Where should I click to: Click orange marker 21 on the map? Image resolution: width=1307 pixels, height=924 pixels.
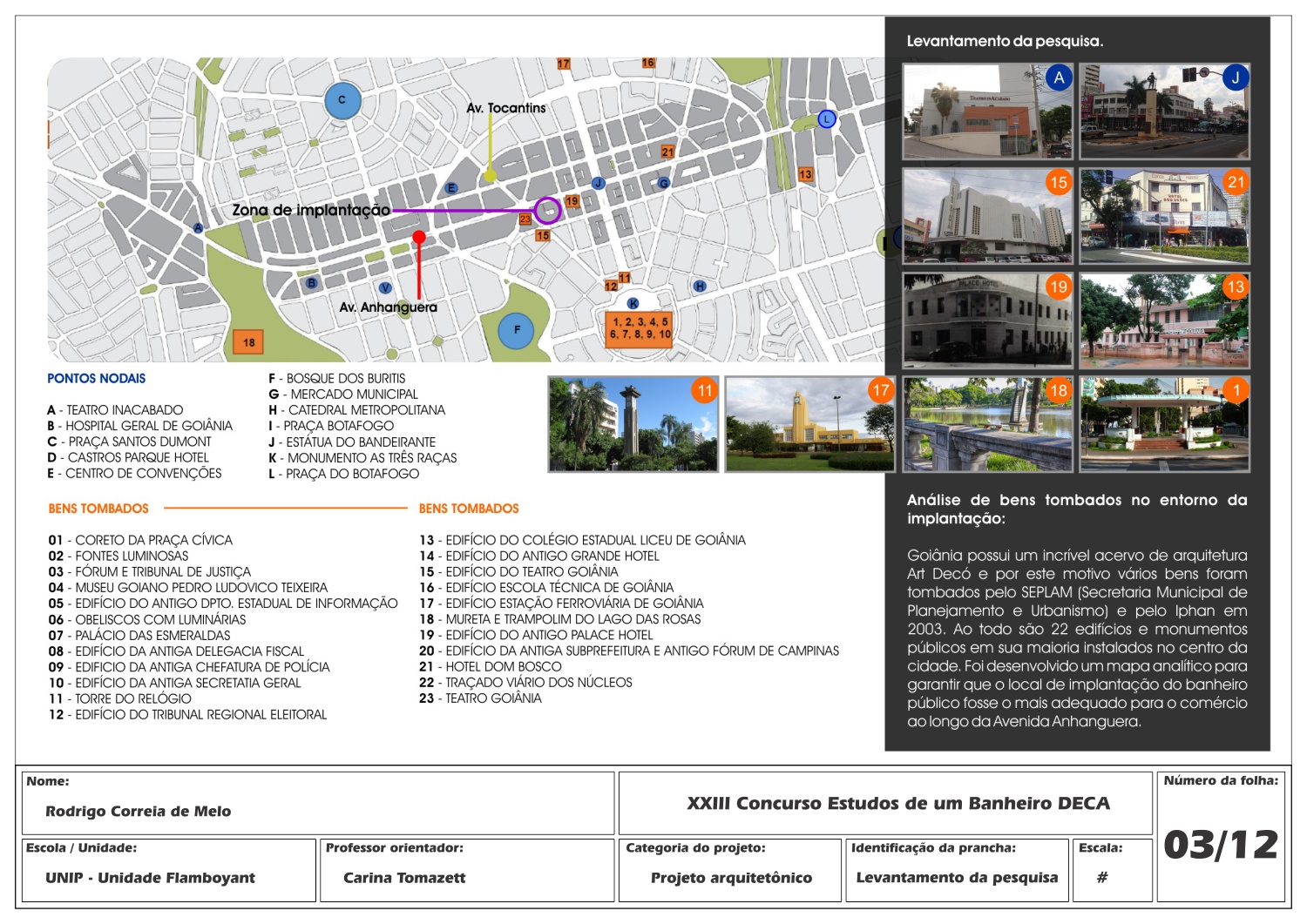667,152
